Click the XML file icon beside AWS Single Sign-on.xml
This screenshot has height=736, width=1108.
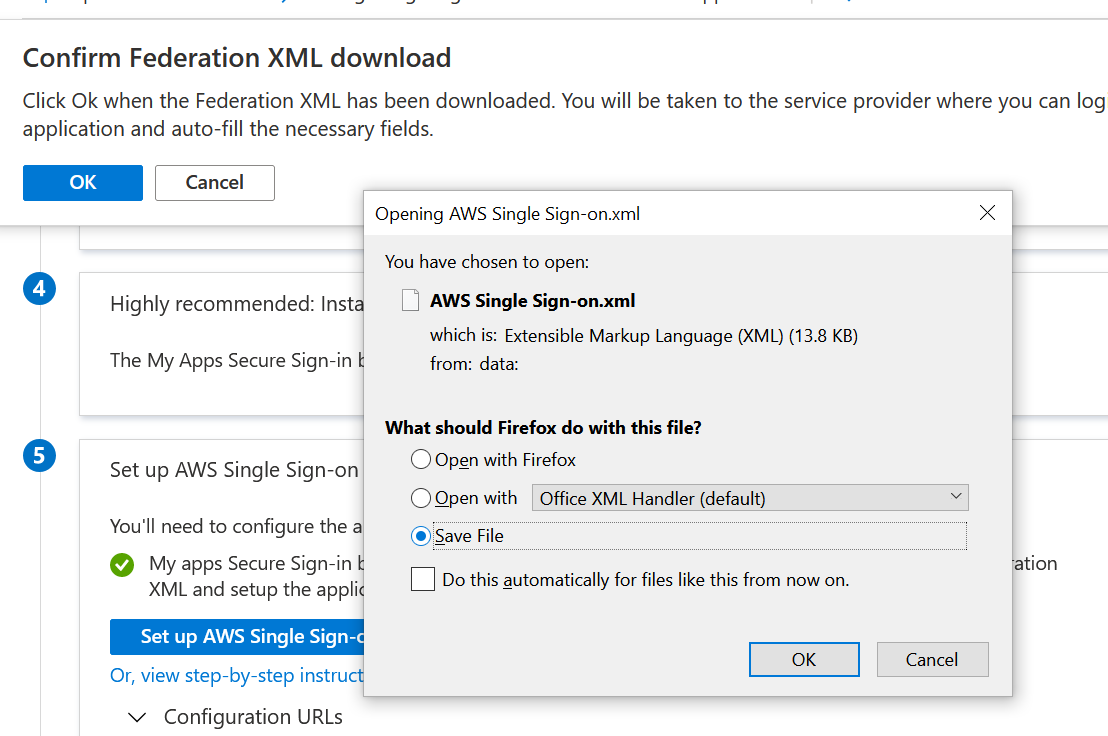click(x=410, y=300)
